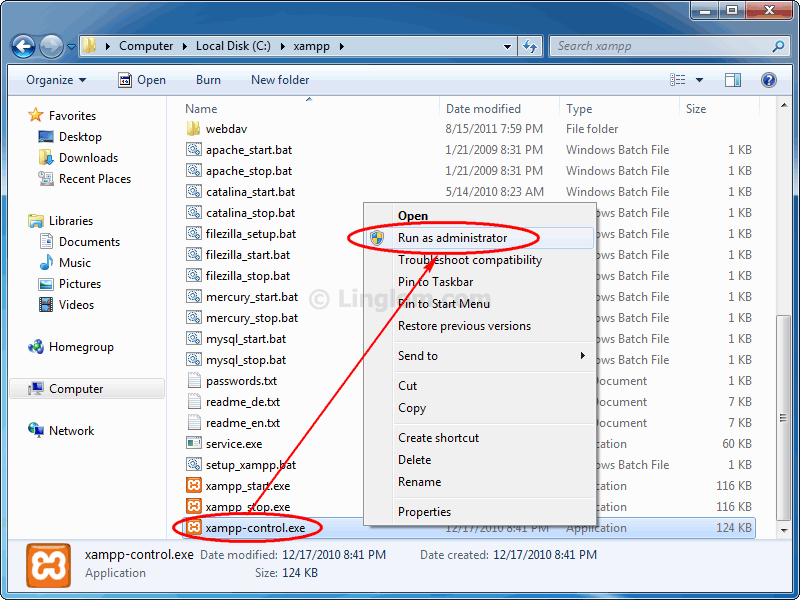Choose Troubleshoot compatibility
800x600 pixels.
(480, 260)
